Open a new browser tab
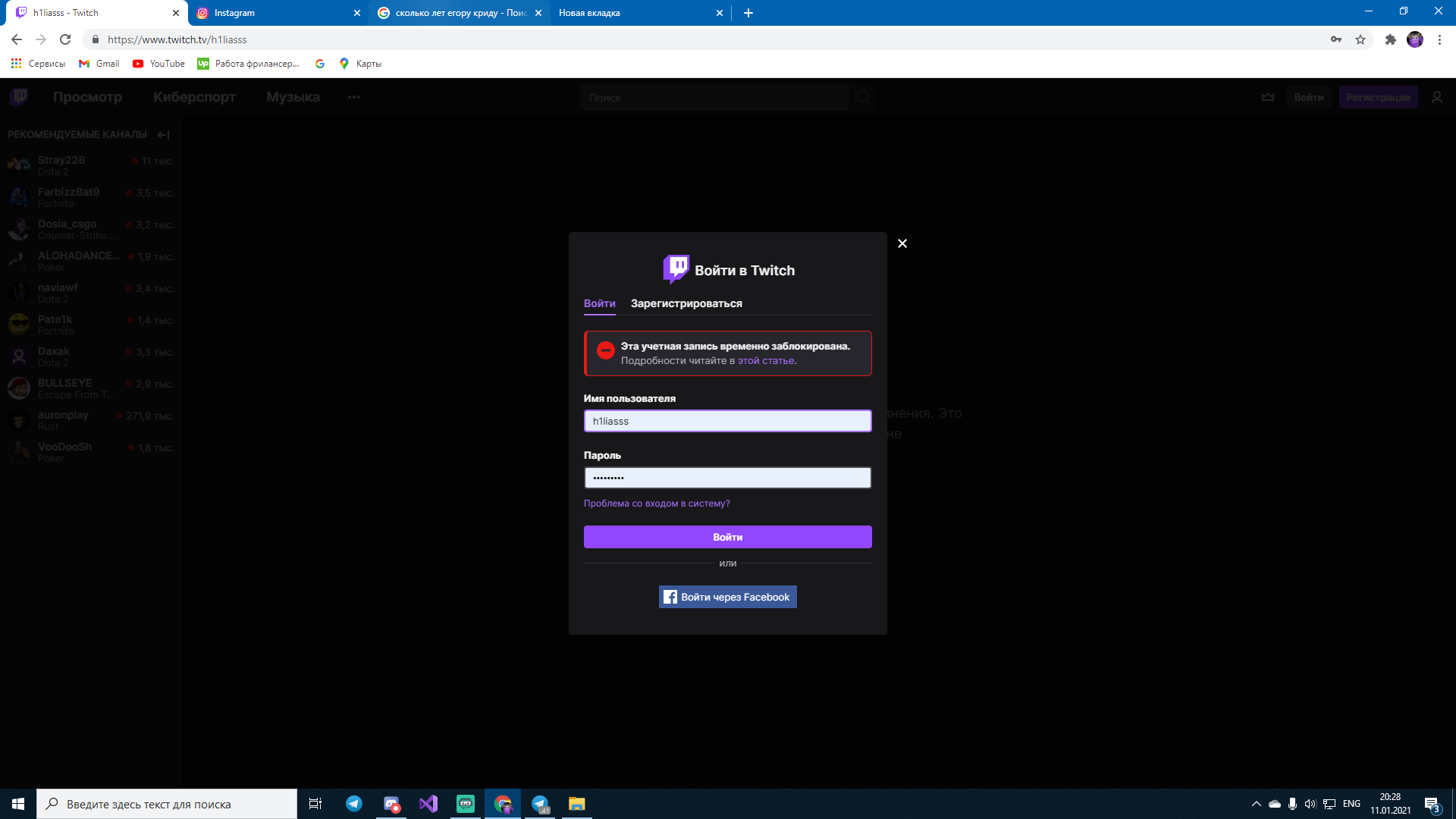The image size is (1456, 819). click(748, 13)
